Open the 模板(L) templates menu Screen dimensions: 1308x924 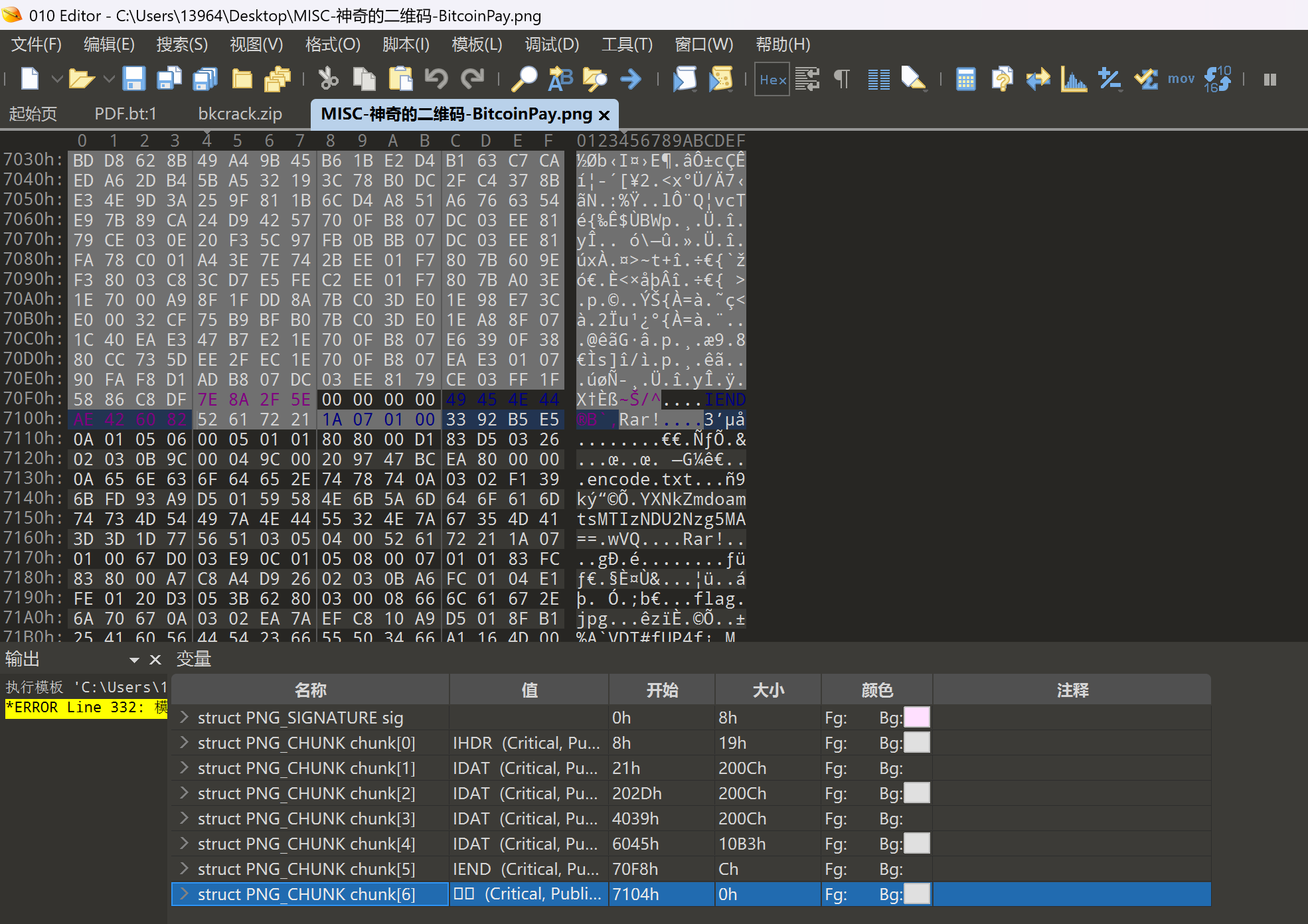coord(476,44)
